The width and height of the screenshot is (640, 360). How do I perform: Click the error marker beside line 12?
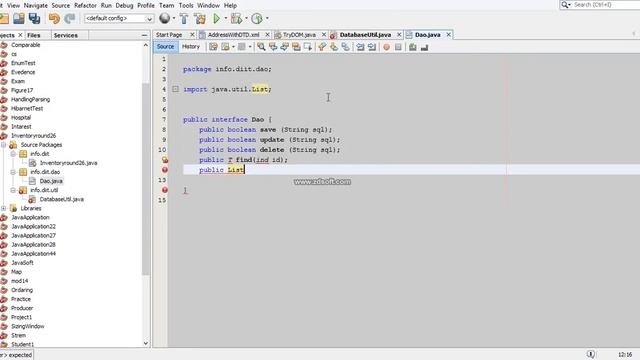coord(164,170)
